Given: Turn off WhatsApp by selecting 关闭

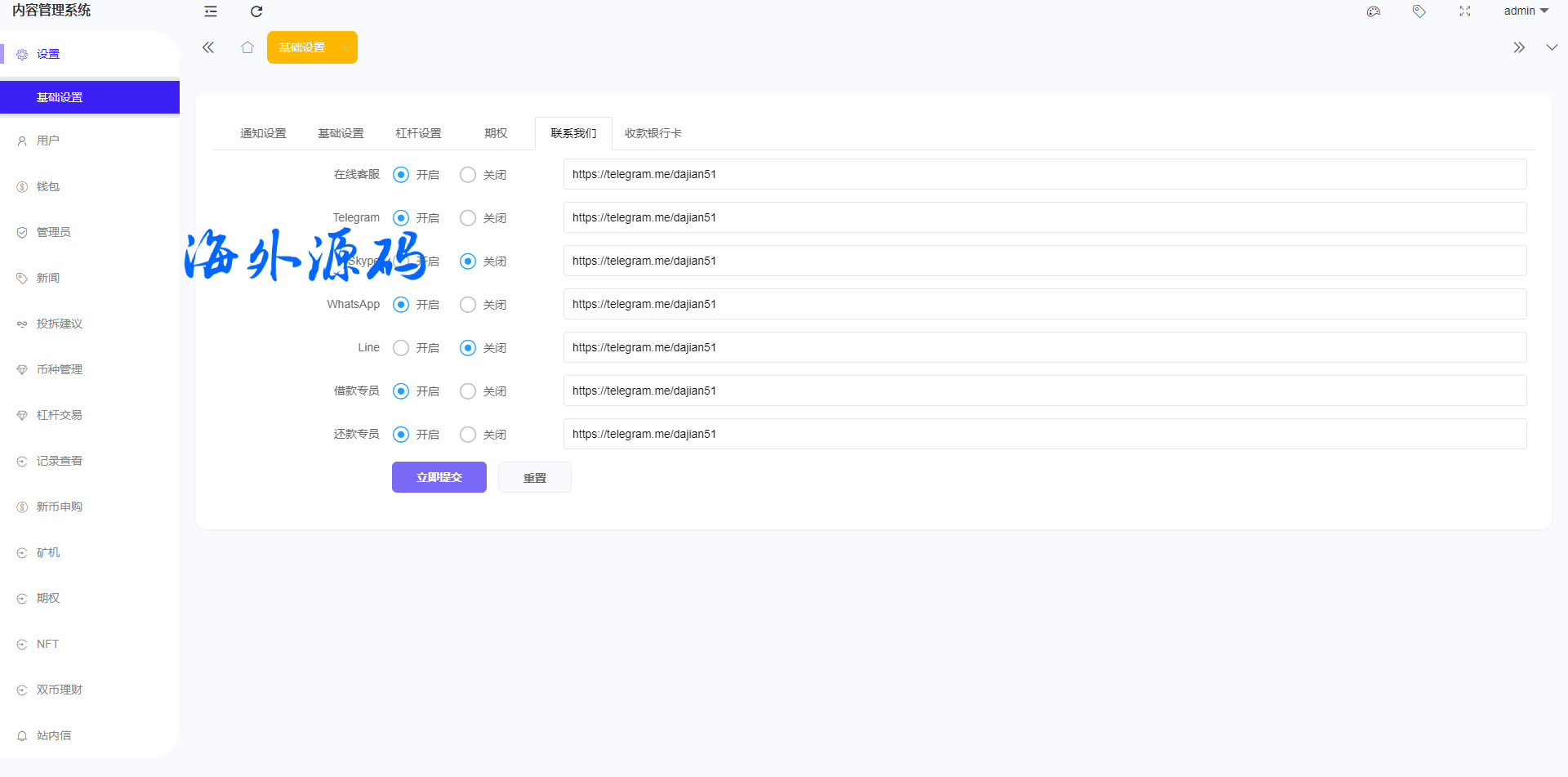Looking at the screenshot, I should (x=468, y=305).
